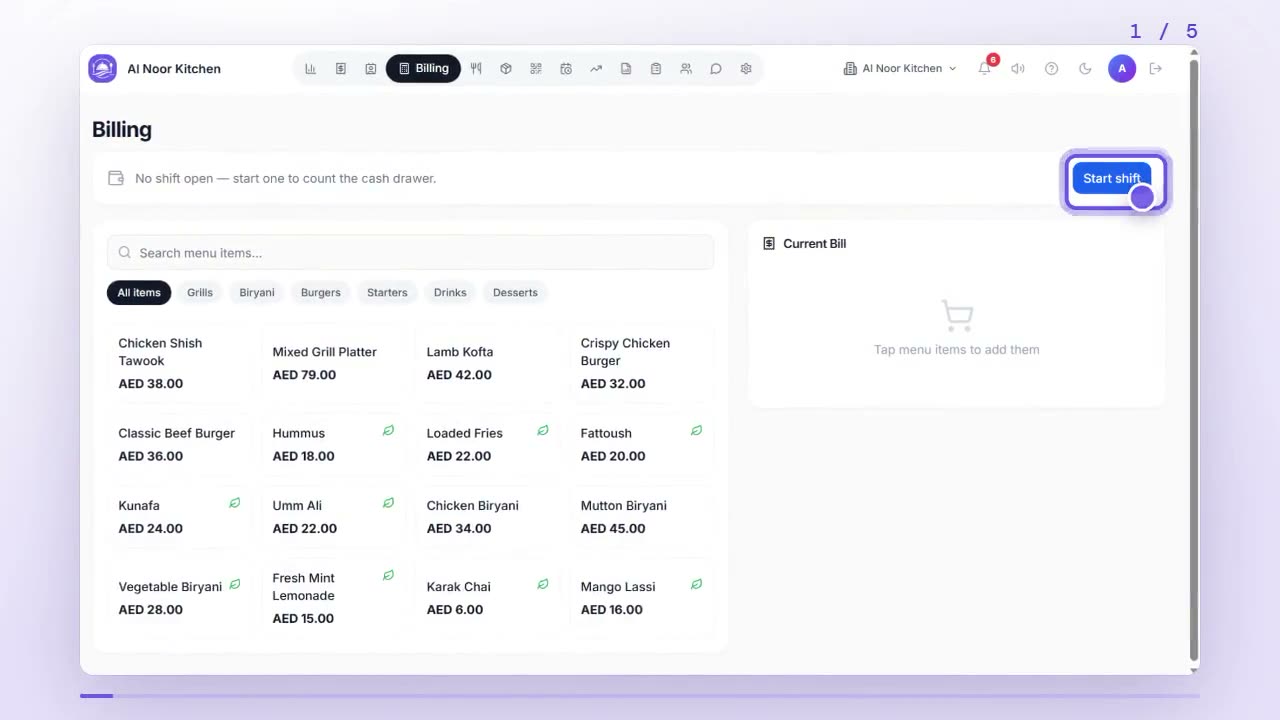This screenshot has height=720, width=1280.
Task: Add Fresh Mint Lemonade to bill
Action: [x=334, y=598]
